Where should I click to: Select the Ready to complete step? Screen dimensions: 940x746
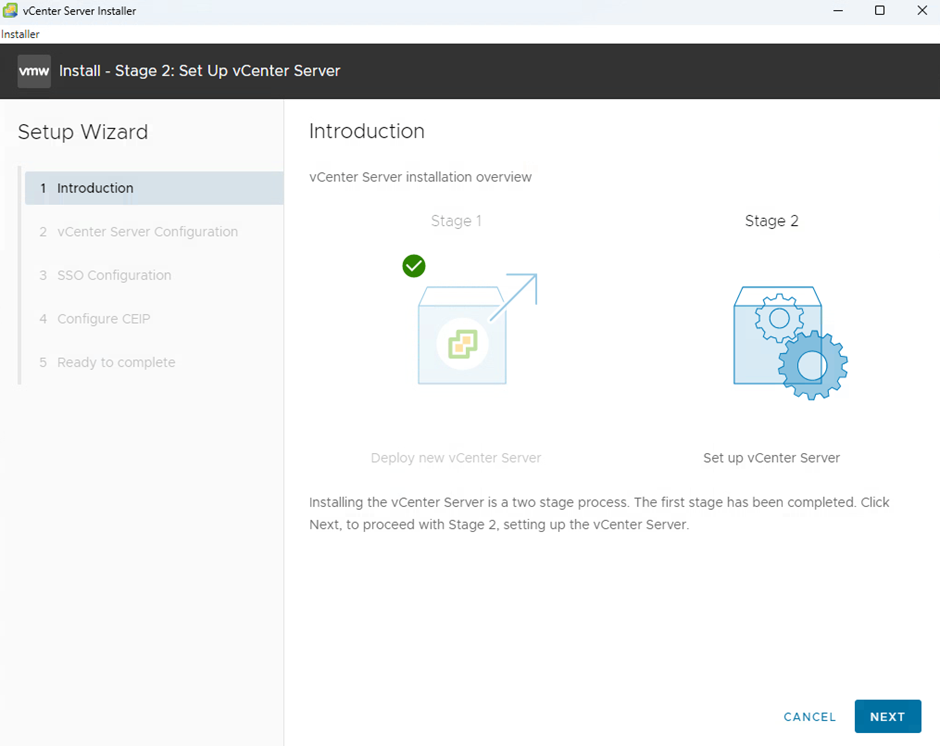(116, 362)
